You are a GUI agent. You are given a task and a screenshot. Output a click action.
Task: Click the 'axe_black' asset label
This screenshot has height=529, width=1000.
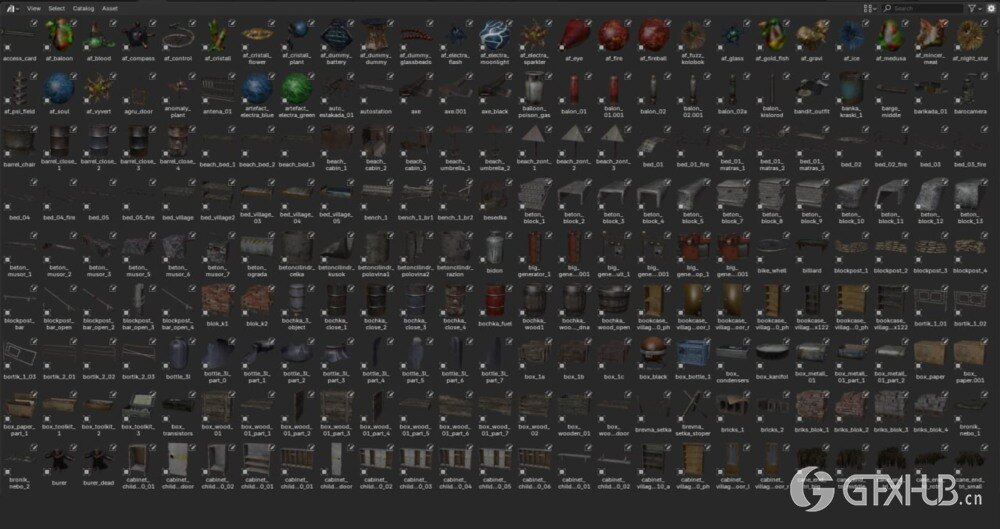point(495,112)
